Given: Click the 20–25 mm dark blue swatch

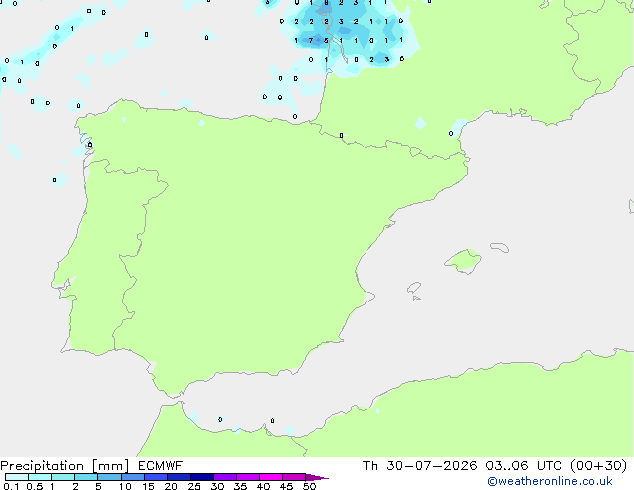Looking at the screenshot, I should click(x=178, y=477).
